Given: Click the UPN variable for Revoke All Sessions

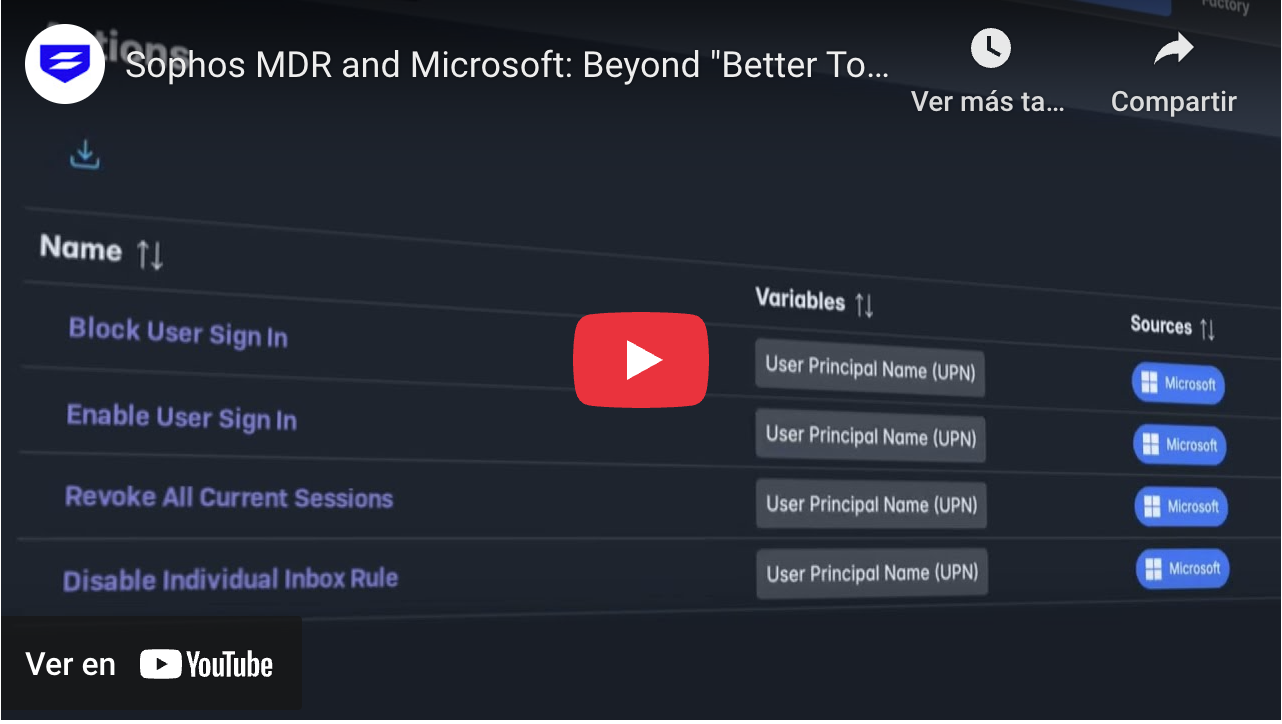Looking at the screenshot, I should pos(871,504).
